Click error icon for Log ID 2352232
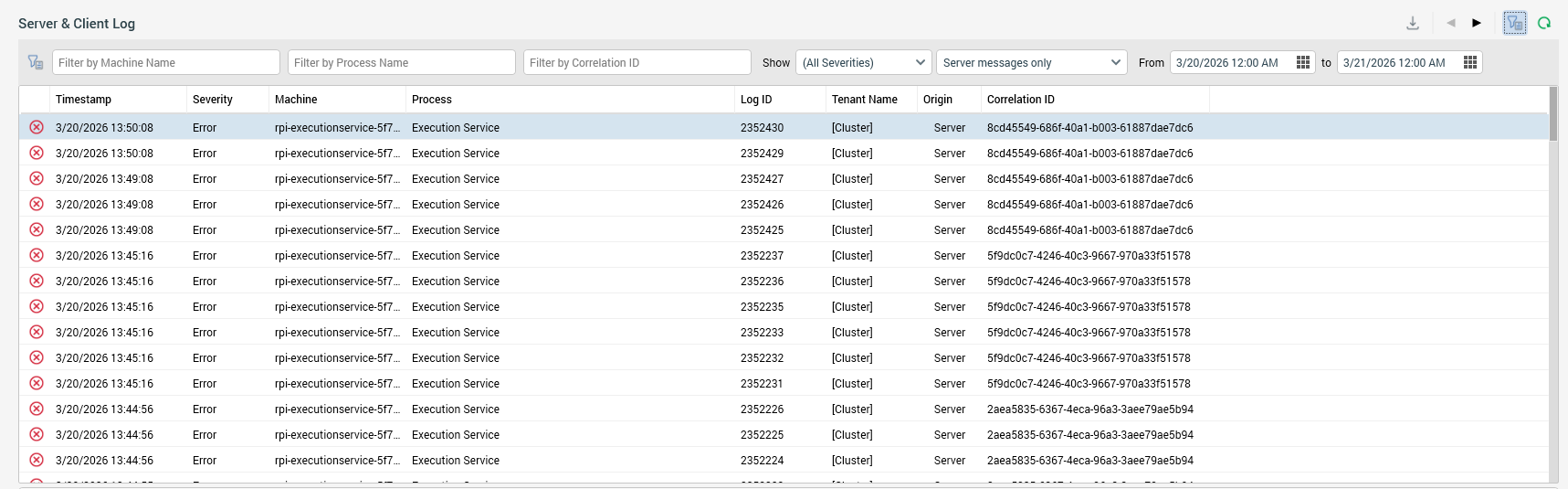The image size is (1568, 489). pos(37,357)
